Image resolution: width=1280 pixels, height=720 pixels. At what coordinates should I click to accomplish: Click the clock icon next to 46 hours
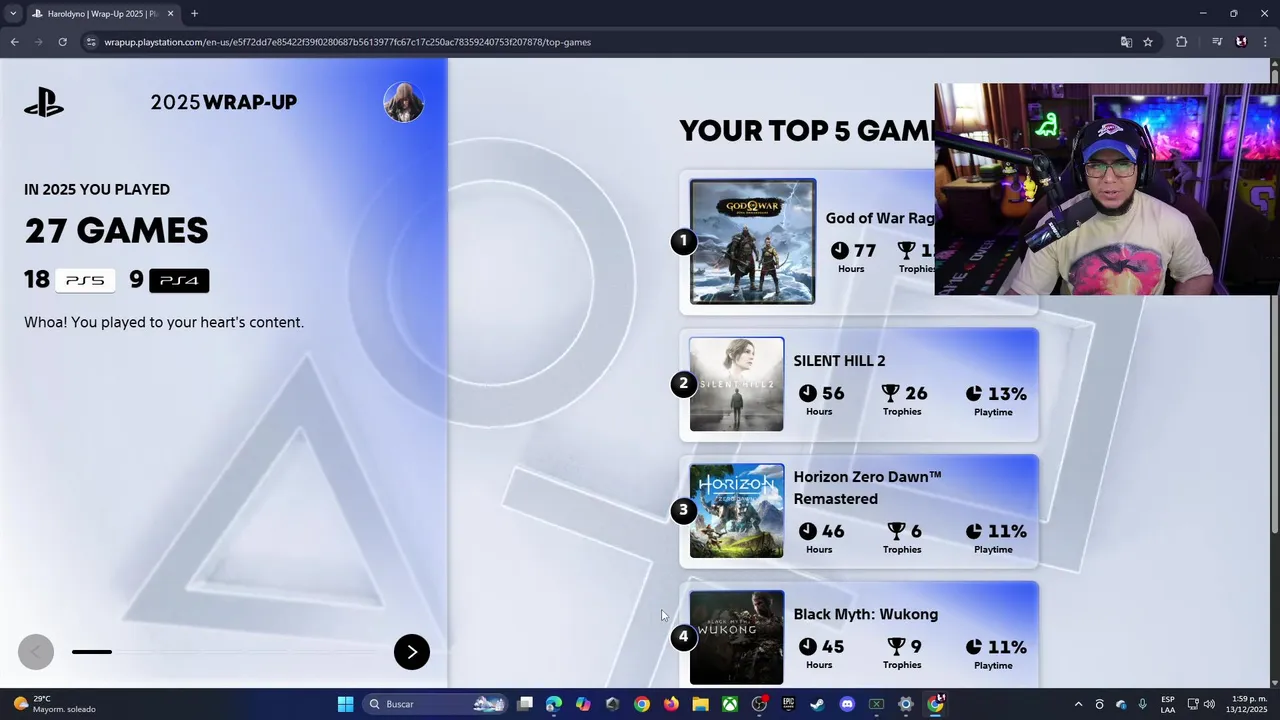pyautogui.click(x=808, y=531)
